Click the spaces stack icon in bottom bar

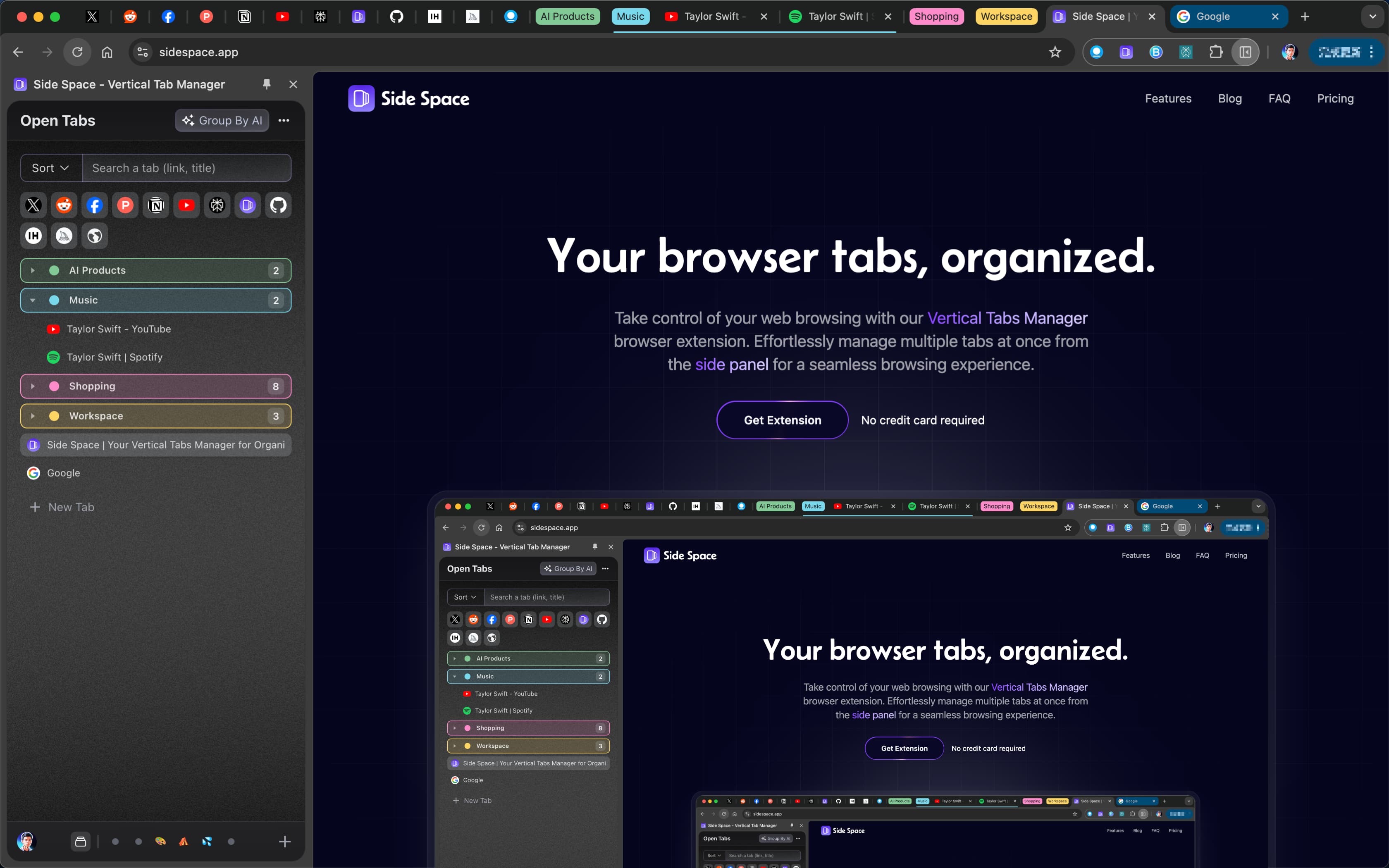click(x=81, y=842)
